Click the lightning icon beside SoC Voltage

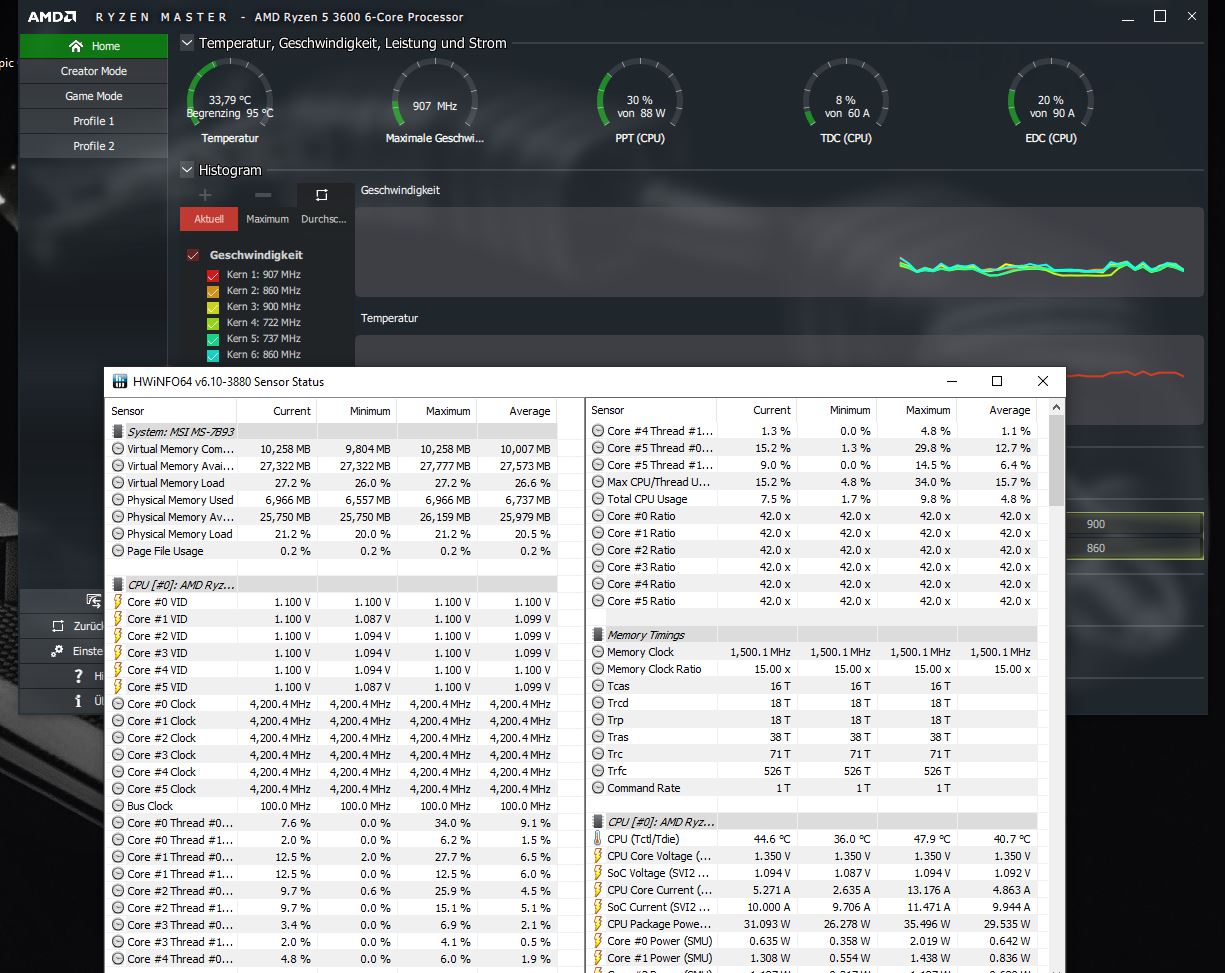pyautogui.click(x=598, y=873)
